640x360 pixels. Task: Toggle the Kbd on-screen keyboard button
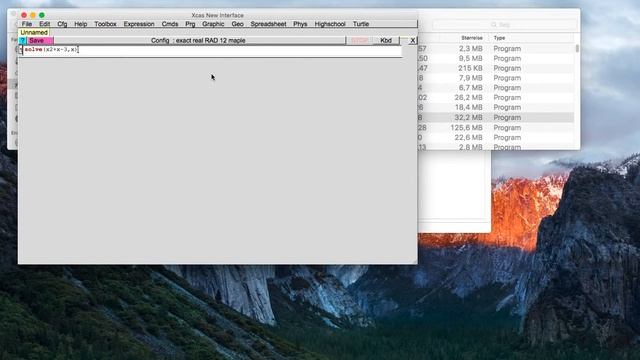coord(386,40)
